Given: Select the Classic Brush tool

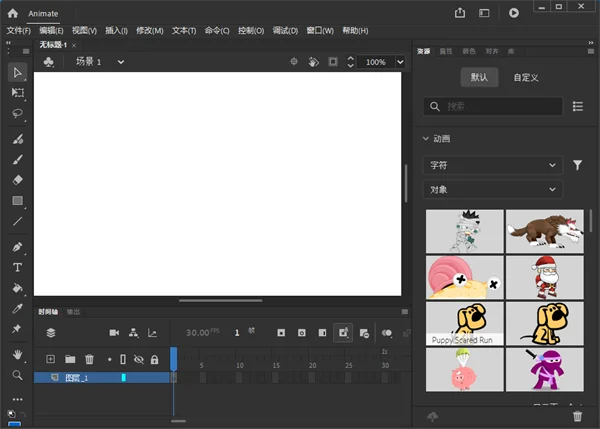Looking at the screenshot, I should [18, 160].
